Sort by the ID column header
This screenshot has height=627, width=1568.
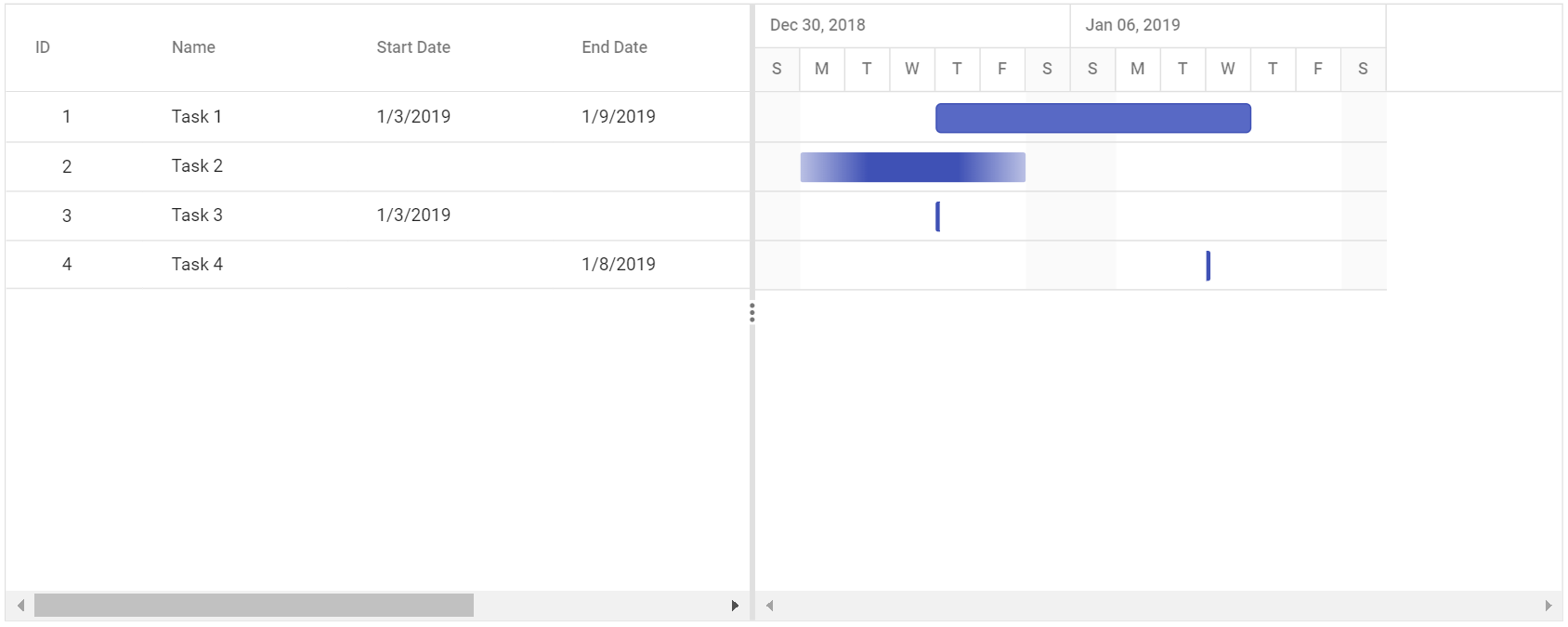pyautogui.click(x=43, y=47)
